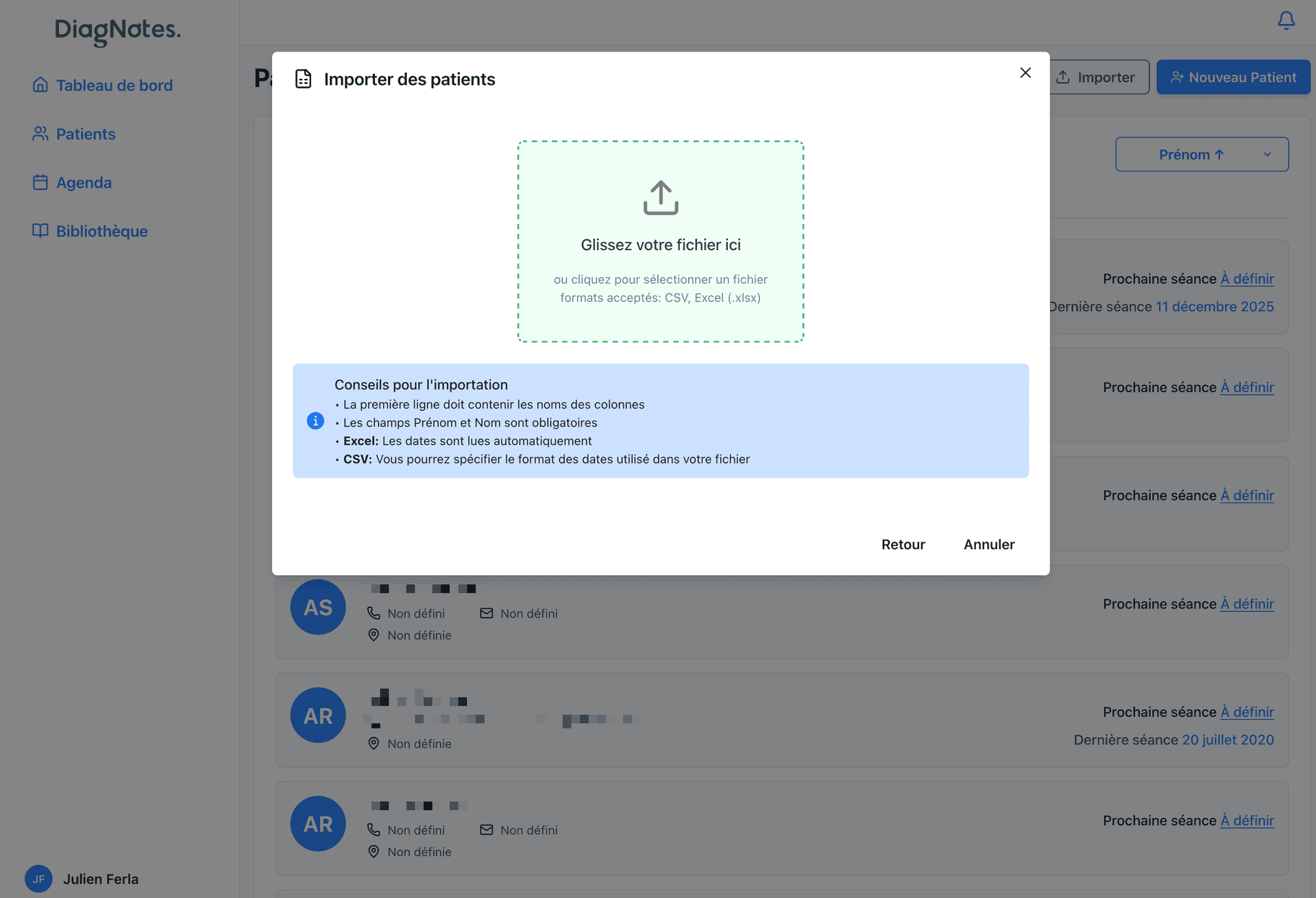Click the Annuler button
The width and height of the screenshot is (1316, 898).
point(989,544)
